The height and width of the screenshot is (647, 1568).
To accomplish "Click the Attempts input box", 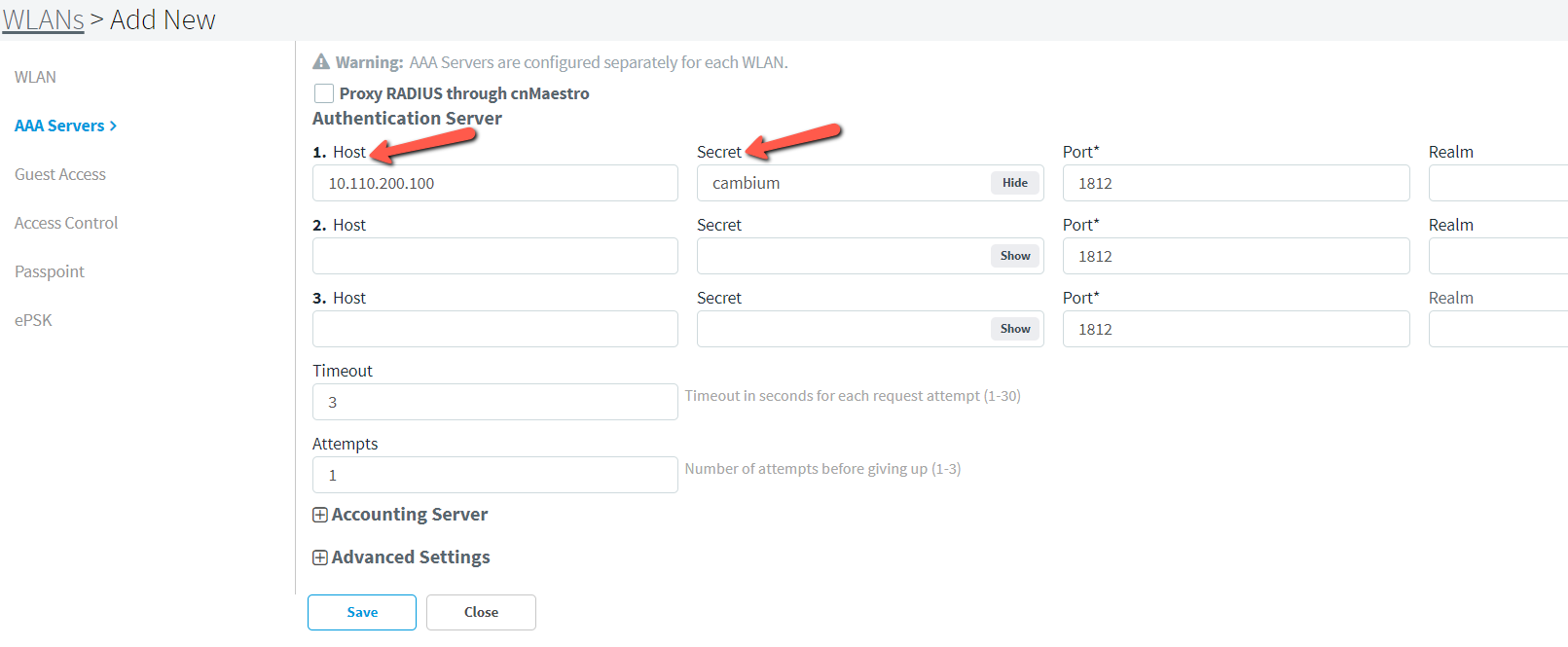I will [494, 474].
